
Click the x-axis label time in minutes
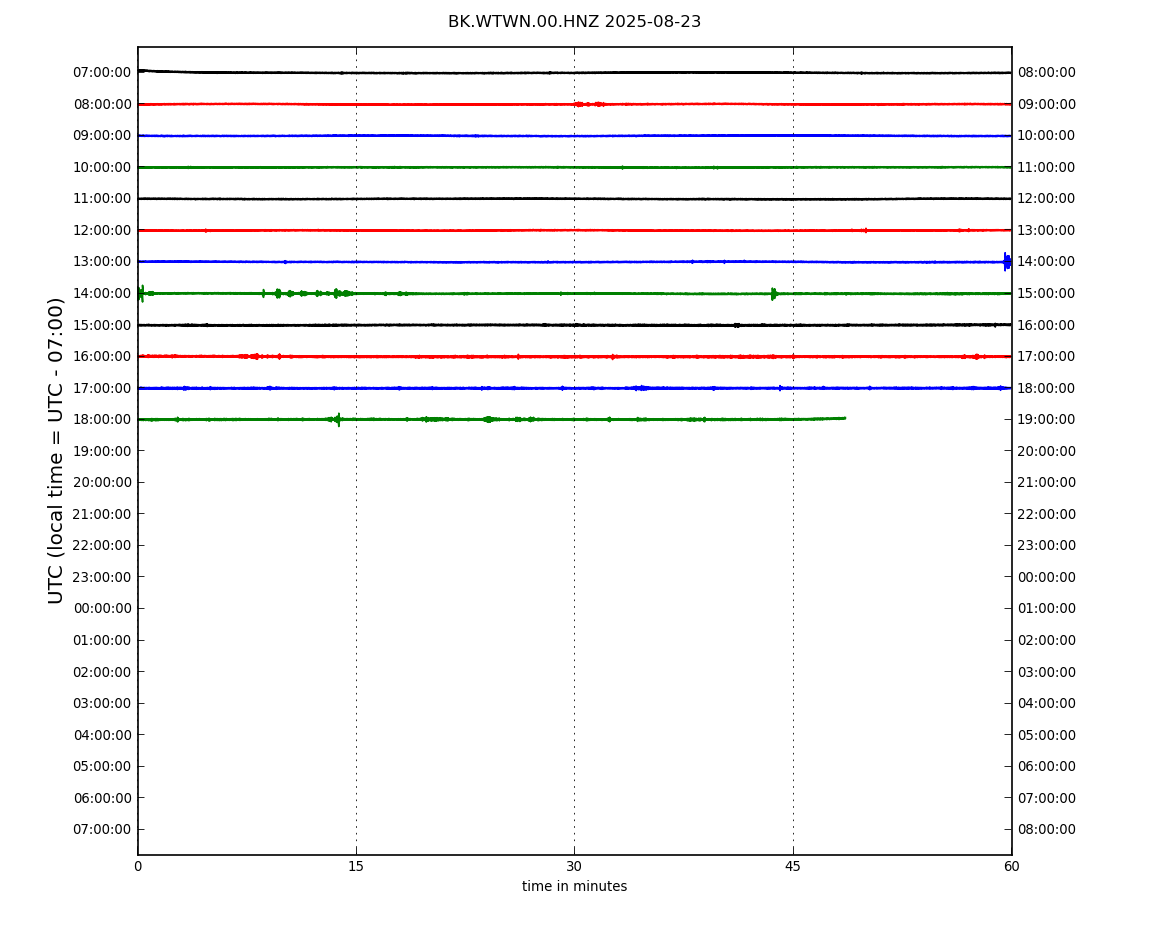pos(574,886)
